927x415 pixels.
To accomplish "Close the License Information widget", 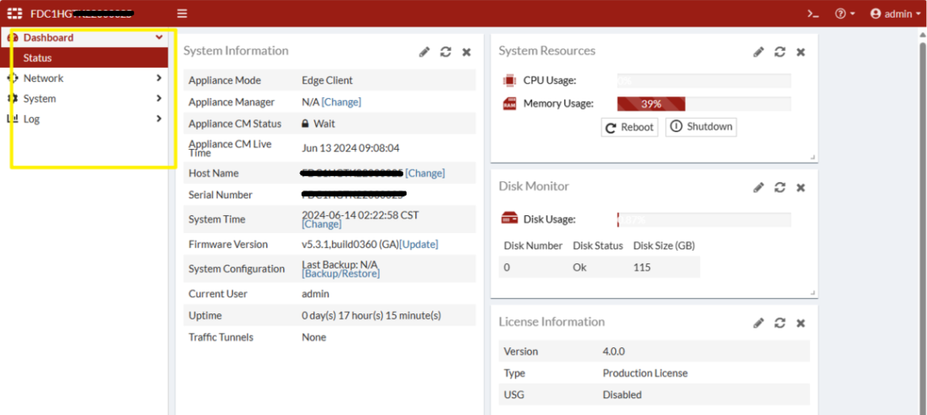I will coord(800,323).
